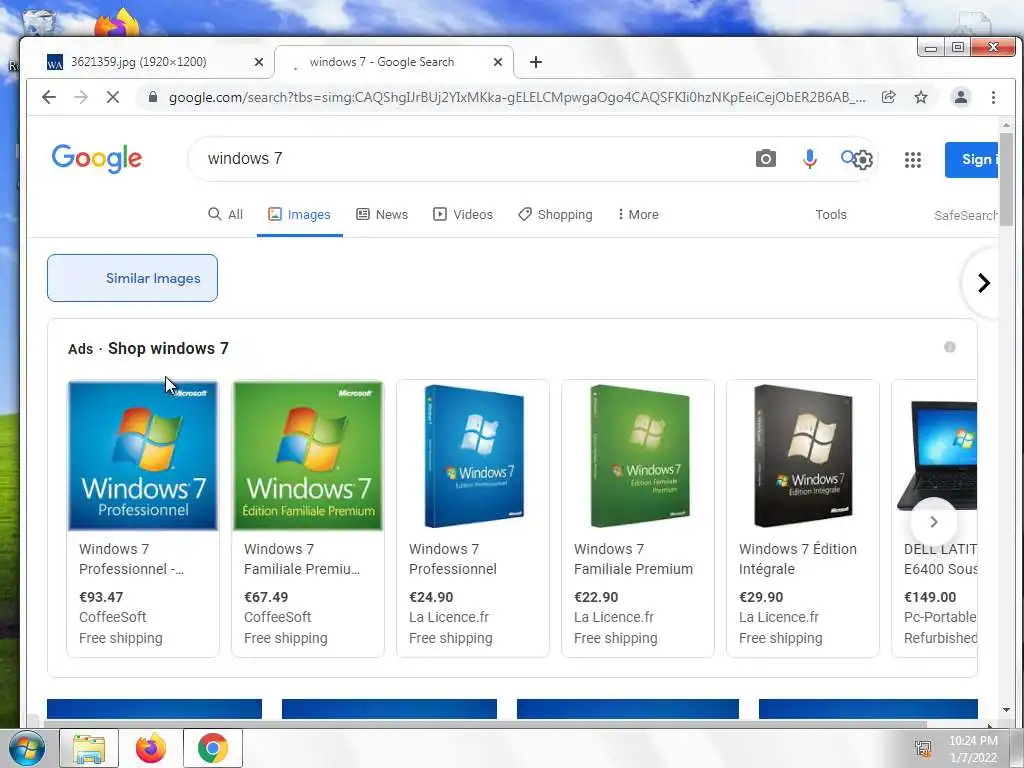Stop loading with the X button

point(112,97)
